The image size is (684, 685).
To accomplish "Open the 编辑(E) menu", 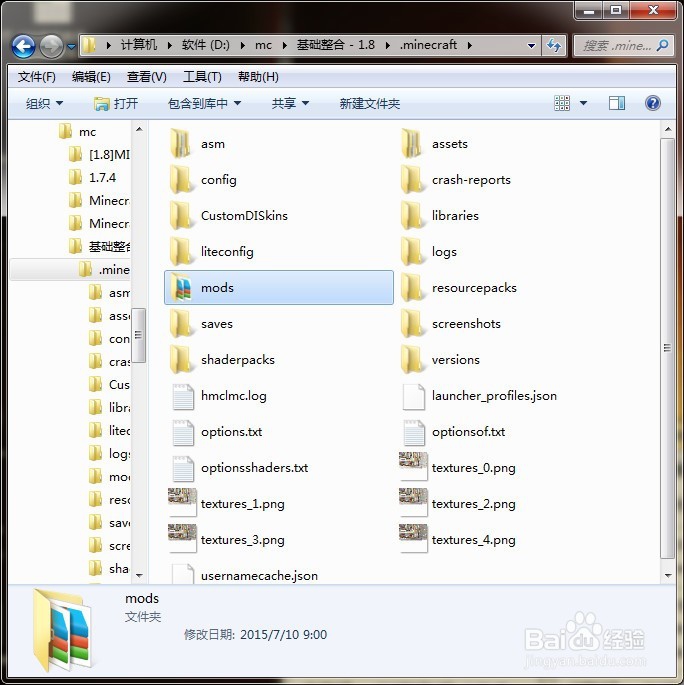I will point(91,77).
